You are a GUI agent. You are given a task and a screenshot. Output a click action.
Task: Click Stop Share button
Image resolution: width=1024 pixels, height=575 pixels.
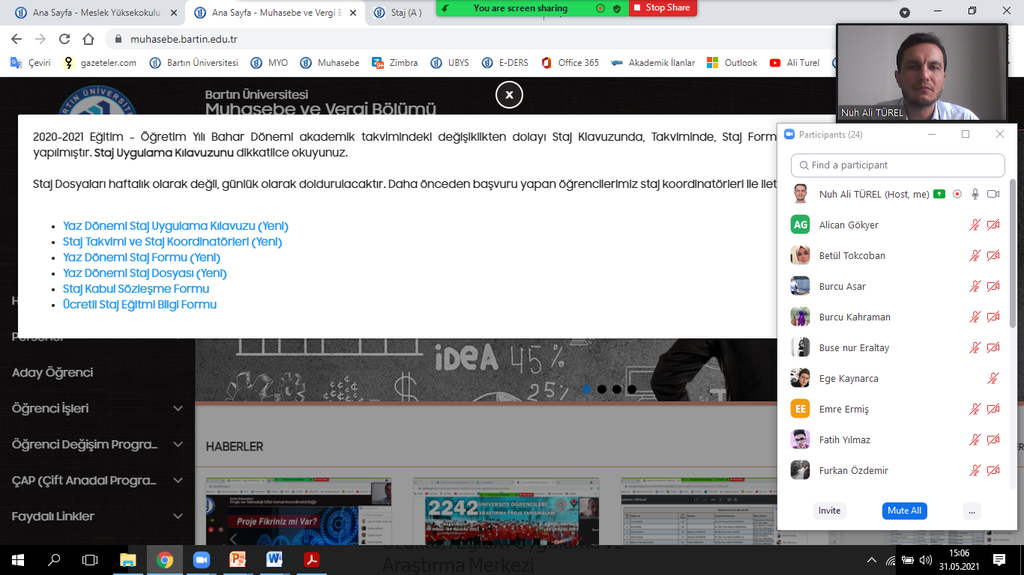[x=662, y=8]
